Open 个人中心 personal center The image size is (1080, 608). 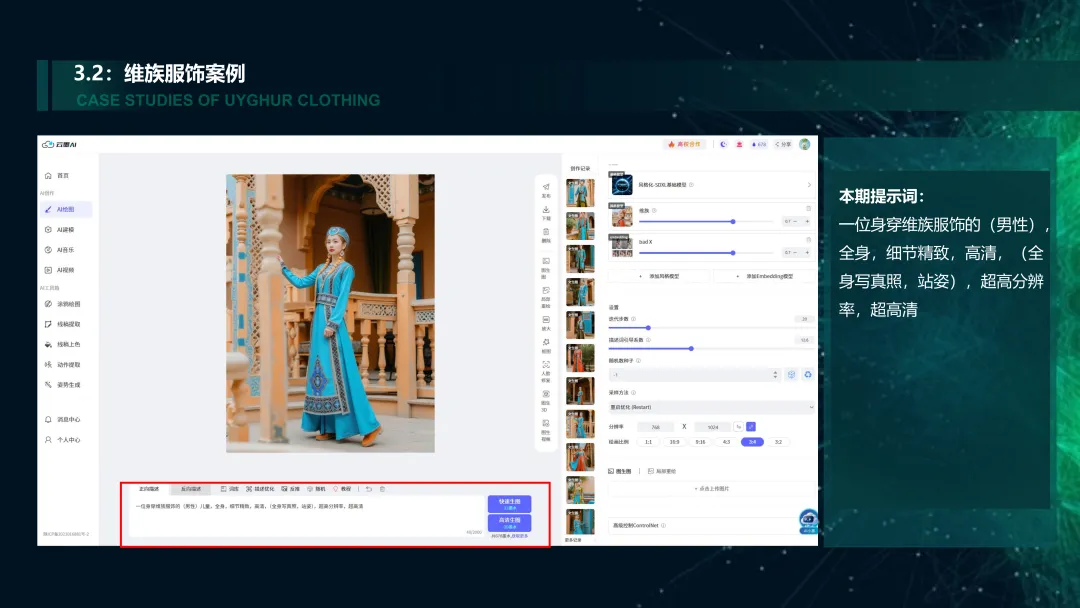[62, 439]
